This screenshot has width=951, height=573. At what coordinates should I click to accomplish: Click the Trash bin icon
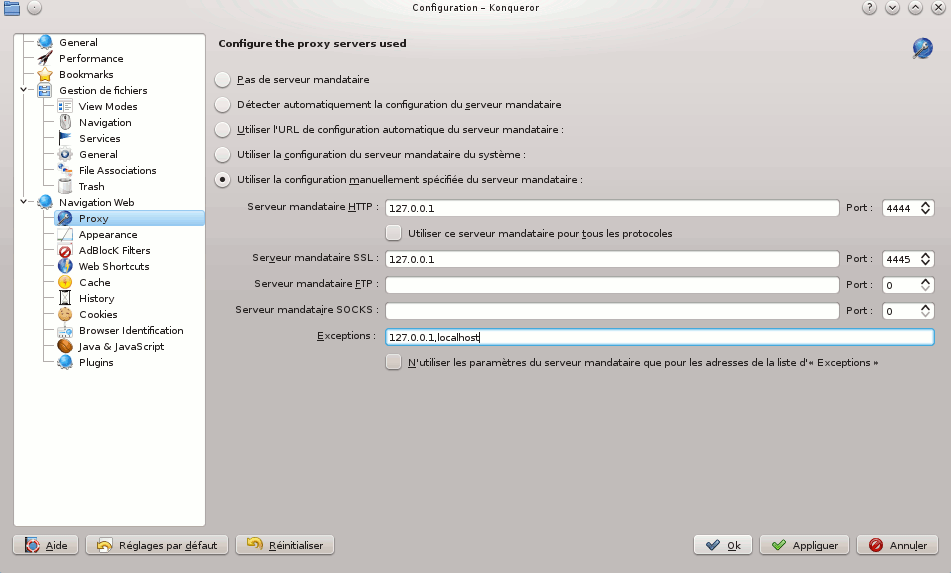coord(65,186)
